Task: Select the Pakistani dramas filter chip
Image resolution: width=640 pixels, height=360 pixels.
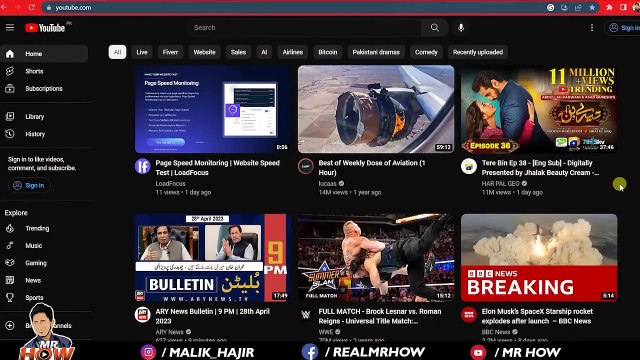Action: click(376, 52)
